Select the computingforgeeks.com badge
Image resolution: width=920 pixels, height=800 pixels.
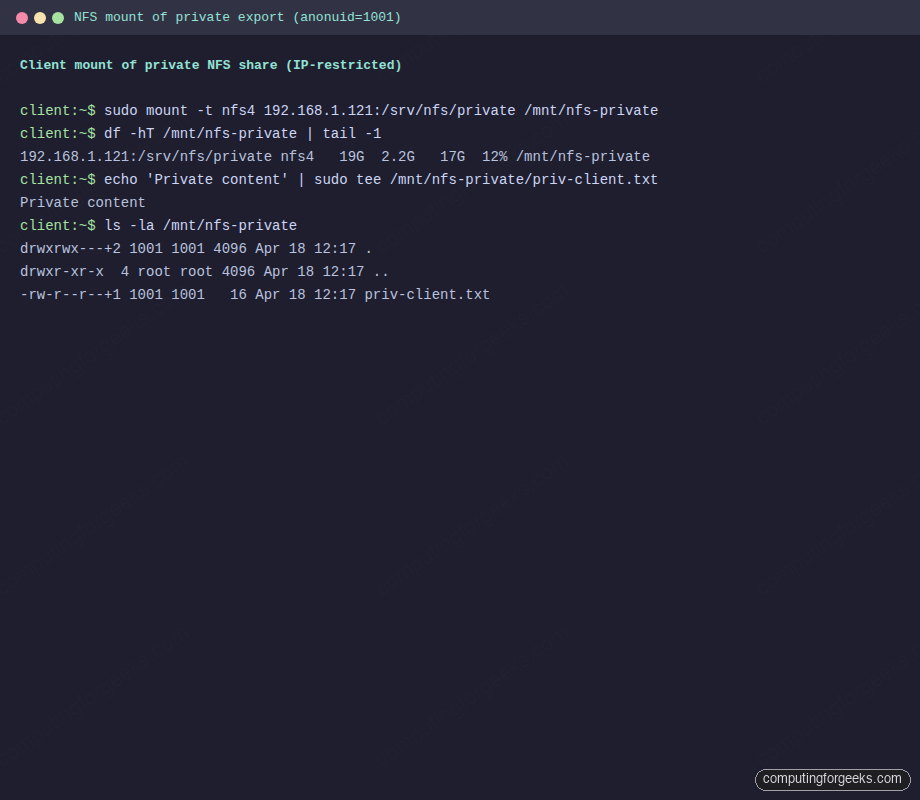coord(833,779)
